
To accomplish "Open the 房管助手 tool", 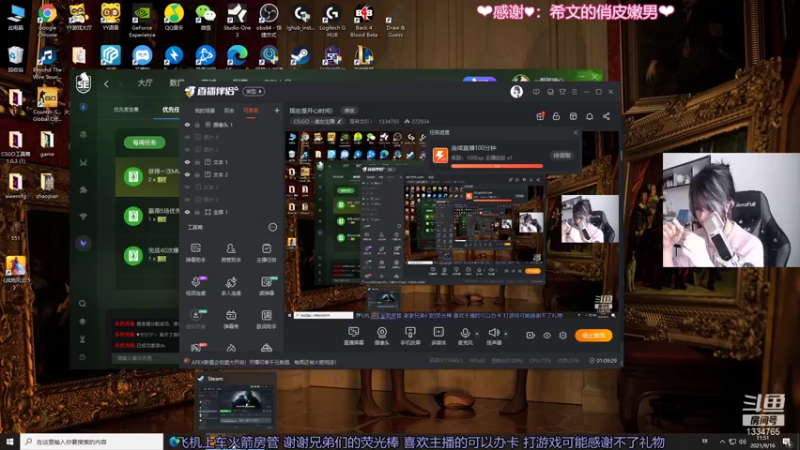I will tap(231, 253).
